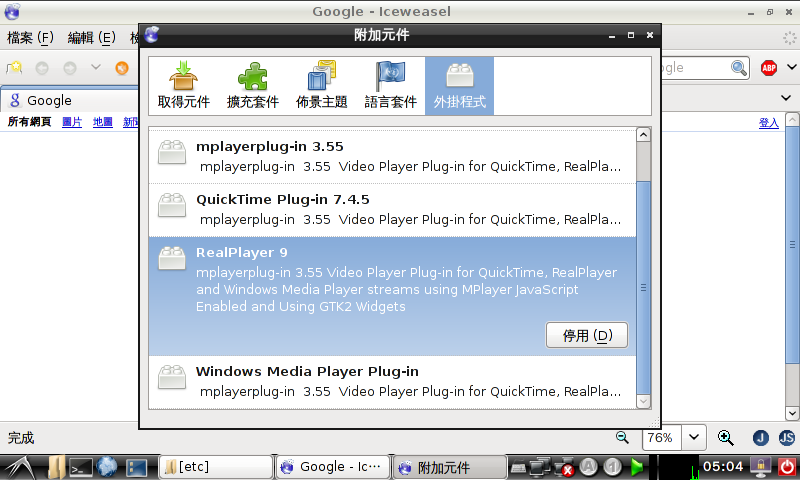Open the zoom percentage dropdown arrow
800x480 pixels.
[x=694, y=438]
